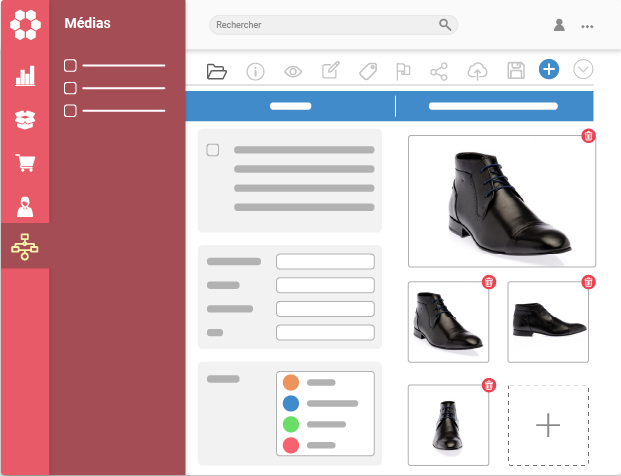Image resolution: width=621 pixels, height=476 pixels.
Task: Click the flag toolbar icon
Action: click(x=403, y=72)
